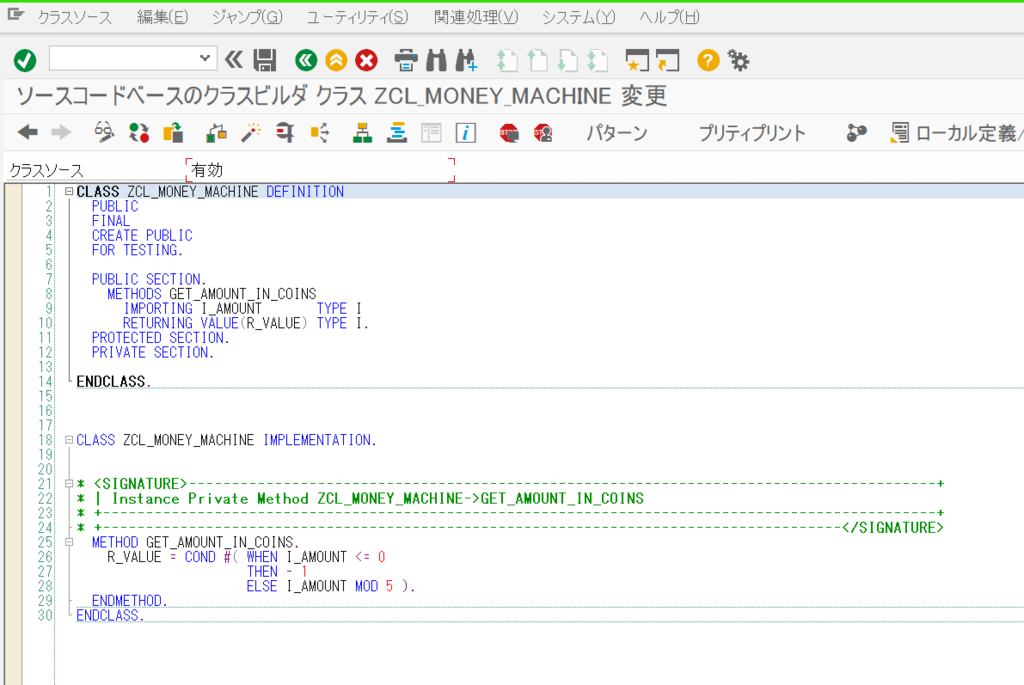Click the PROTECTED SECTION. code line

click(161, 338)
